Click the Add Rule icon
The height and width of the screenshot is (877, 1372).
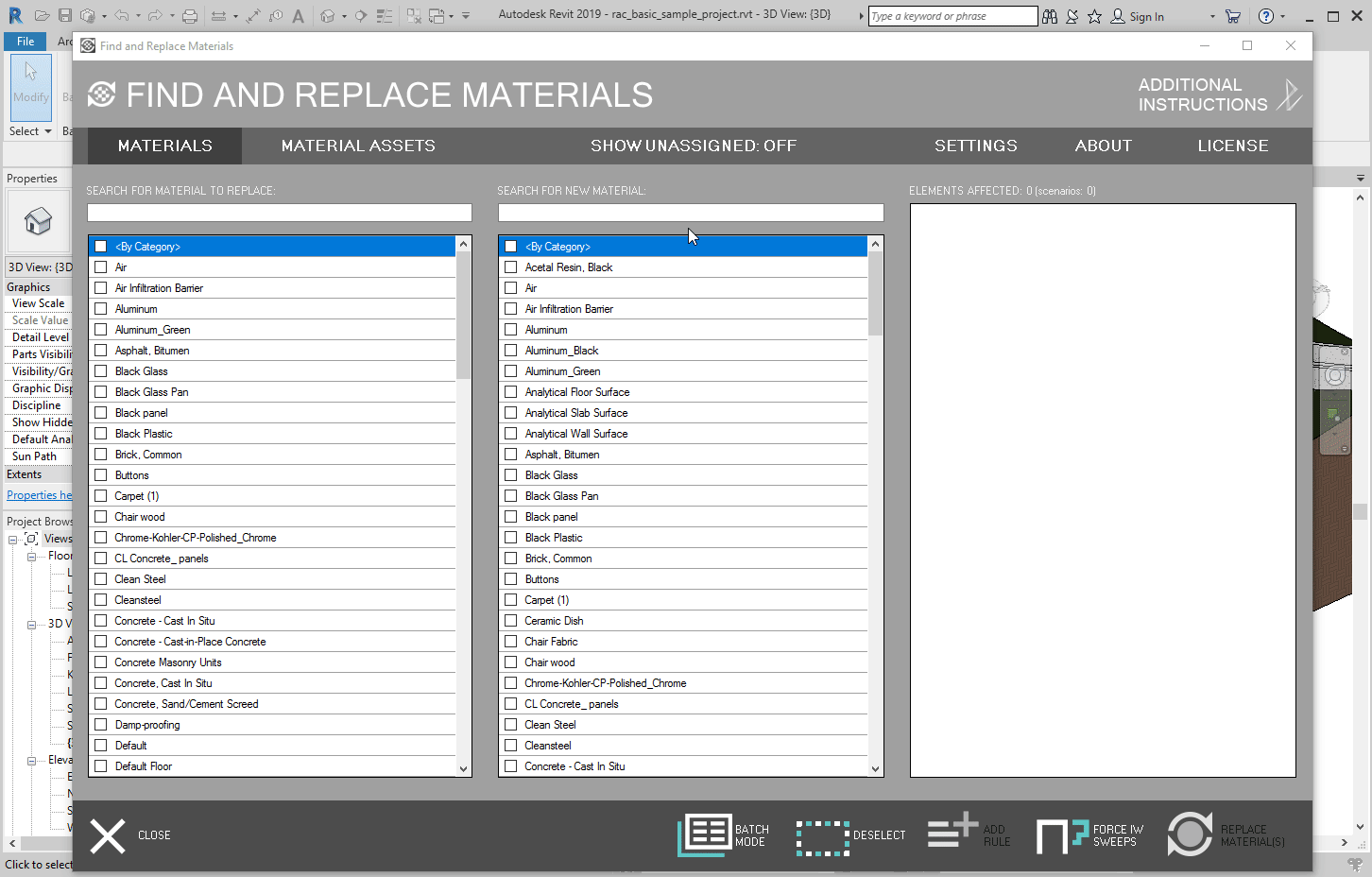coord(952,832)
